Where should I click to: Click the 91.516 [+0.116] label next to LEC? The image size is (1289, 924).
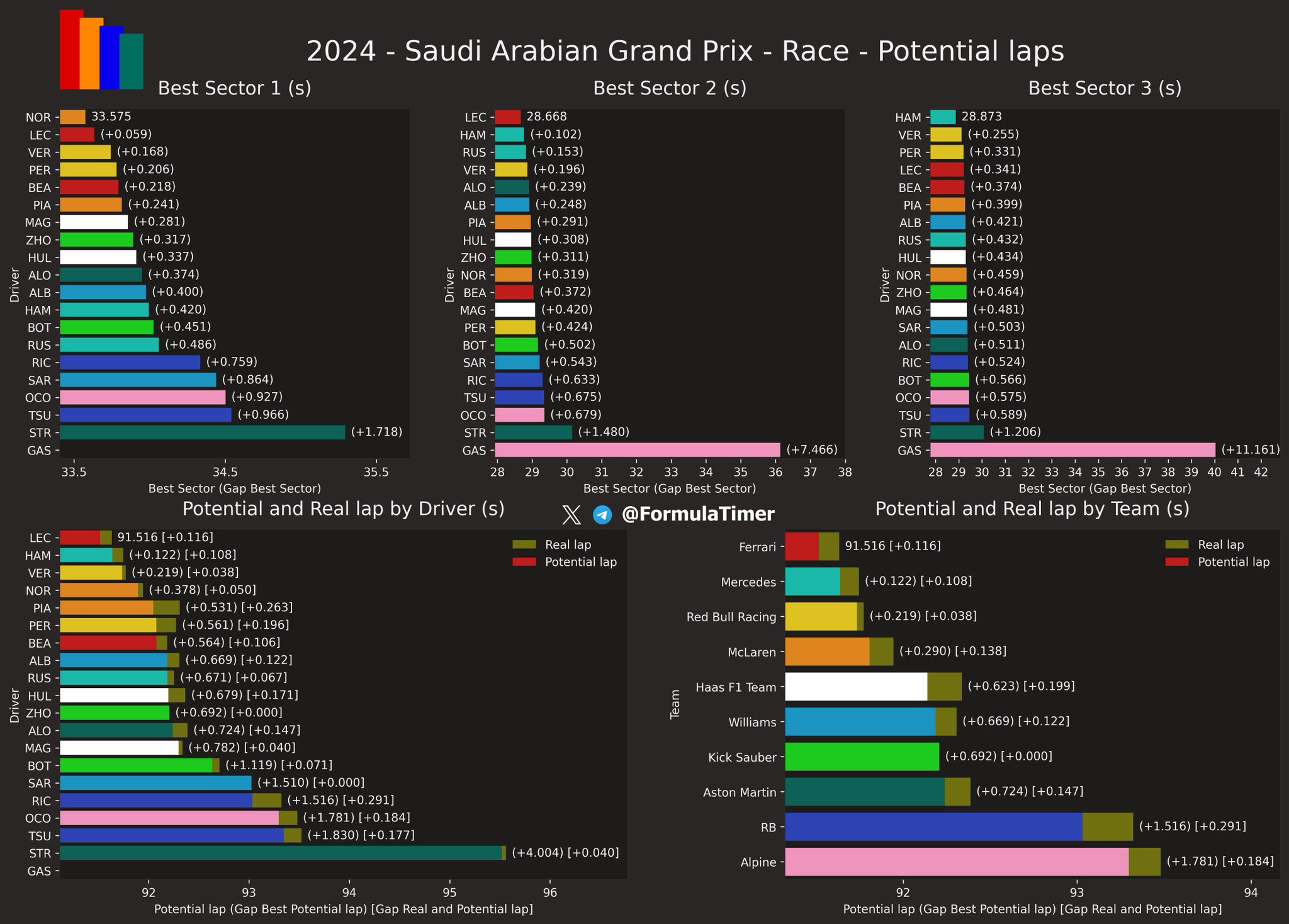click(x=166, y=538)
